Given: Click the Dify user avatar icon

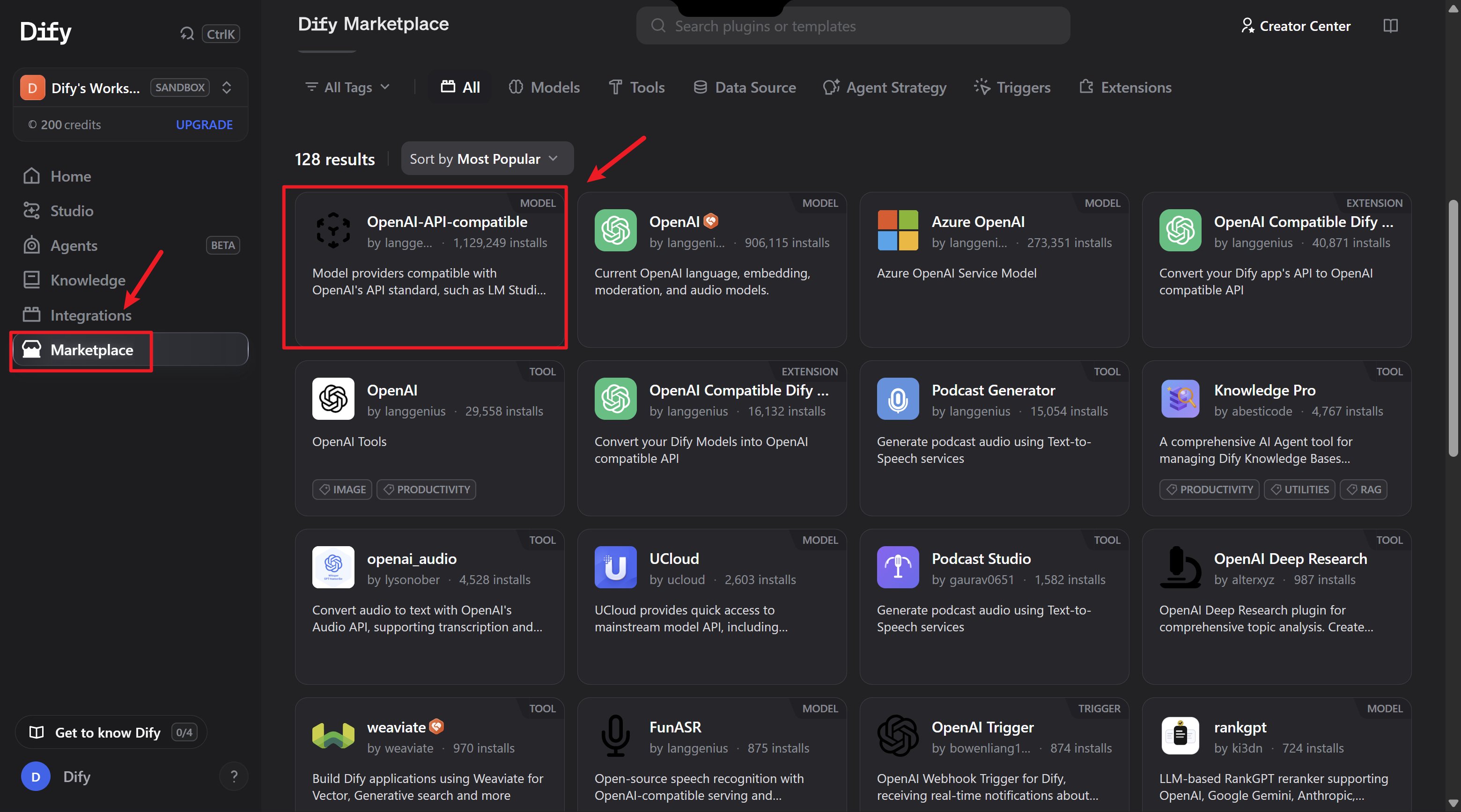Looking at the screenshot, I should [36, 776].
